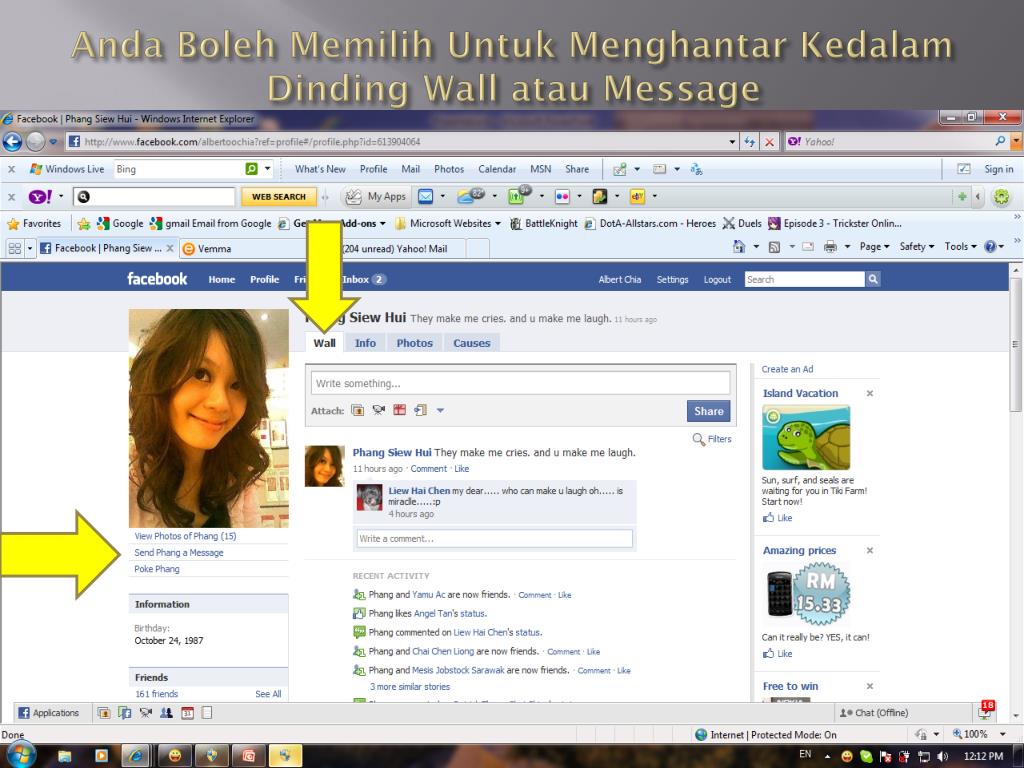The height and width of the screenshot is (768, 1024).
Task: Expand the address bar history dropdown
Action: coord(733,142)
